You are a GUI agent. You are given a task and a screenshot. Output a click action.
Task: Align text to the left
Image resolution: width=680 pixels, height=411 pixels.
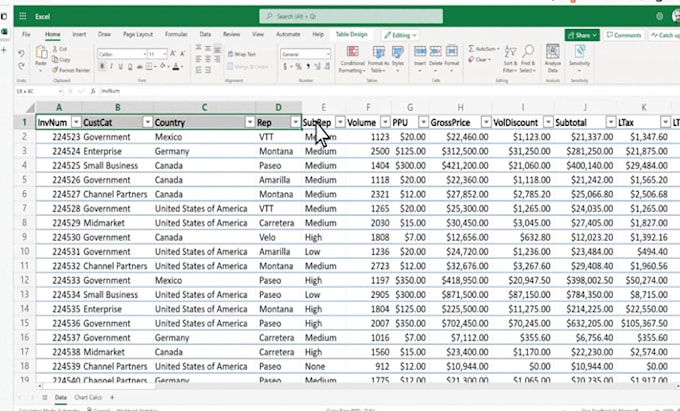[x=198, y=59]
